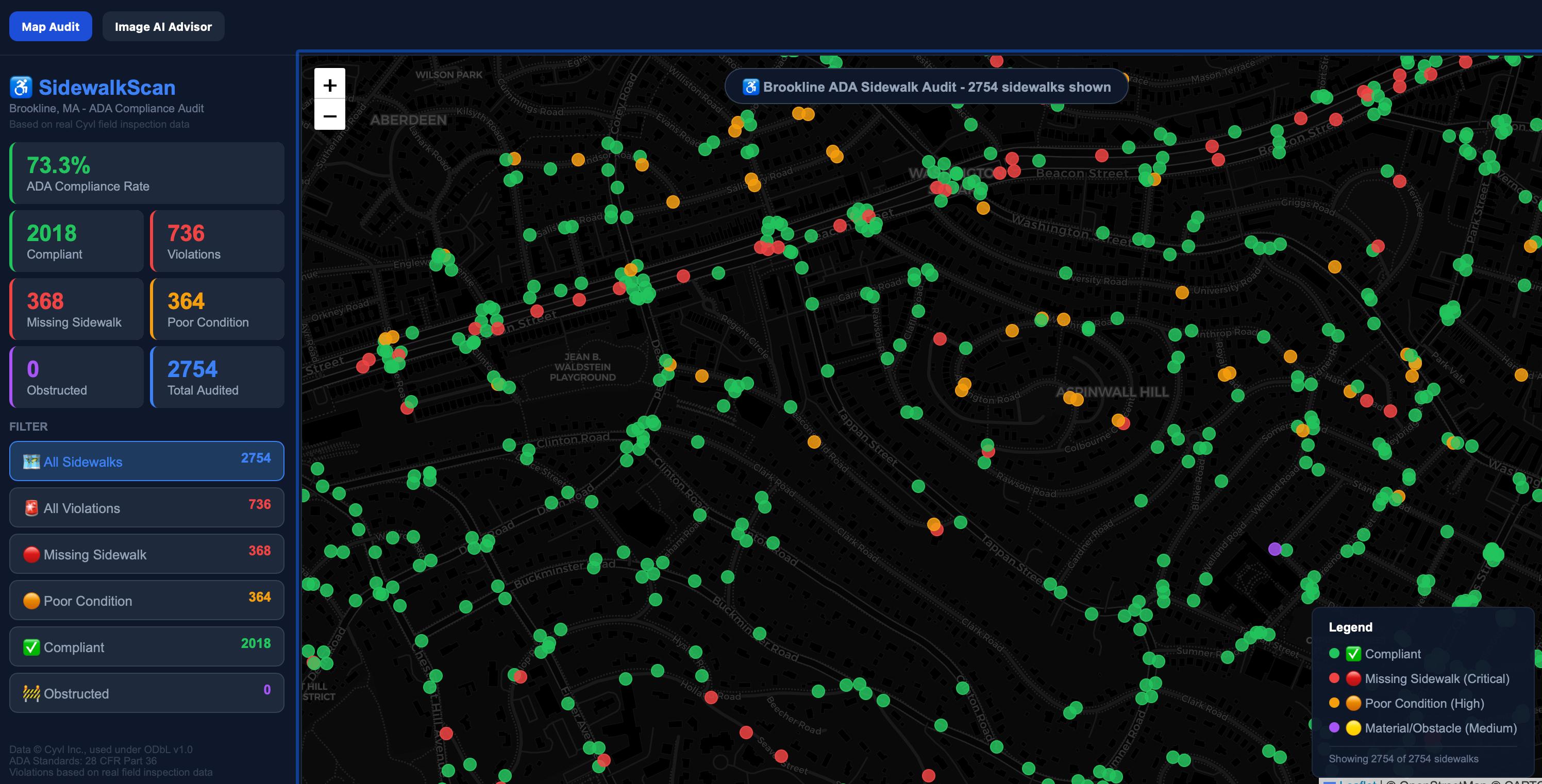Select All Sidewalks filter

tap(146, 461)
